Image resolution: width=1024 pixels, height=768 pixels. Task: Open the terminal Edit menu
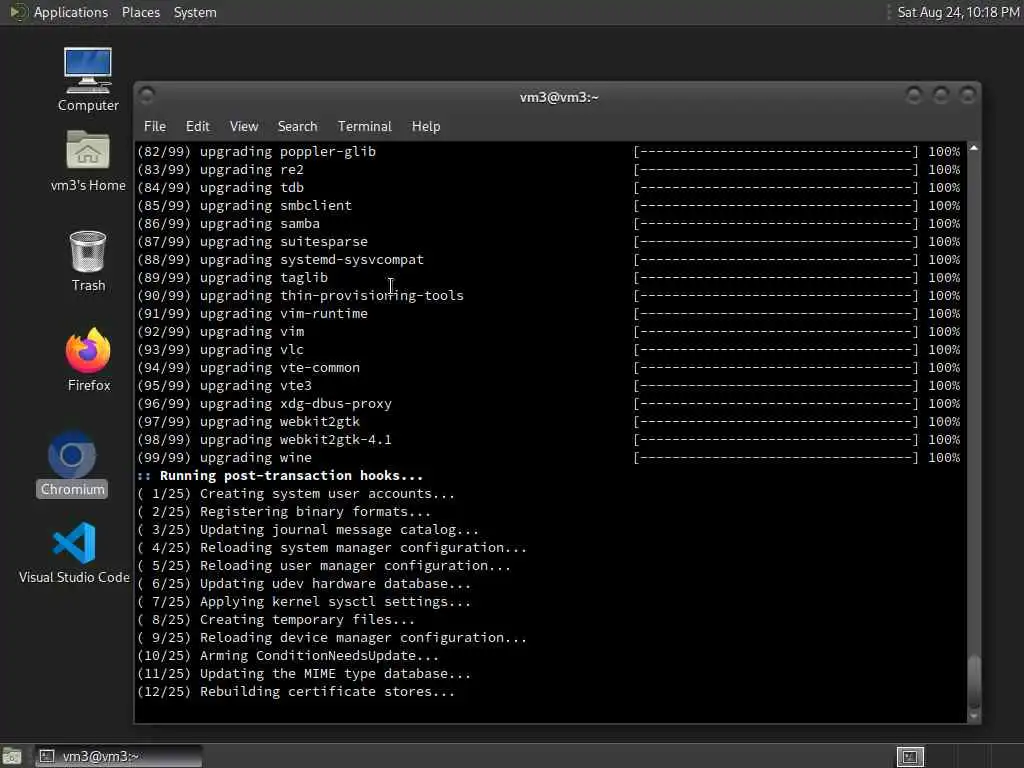pos(197,126)
